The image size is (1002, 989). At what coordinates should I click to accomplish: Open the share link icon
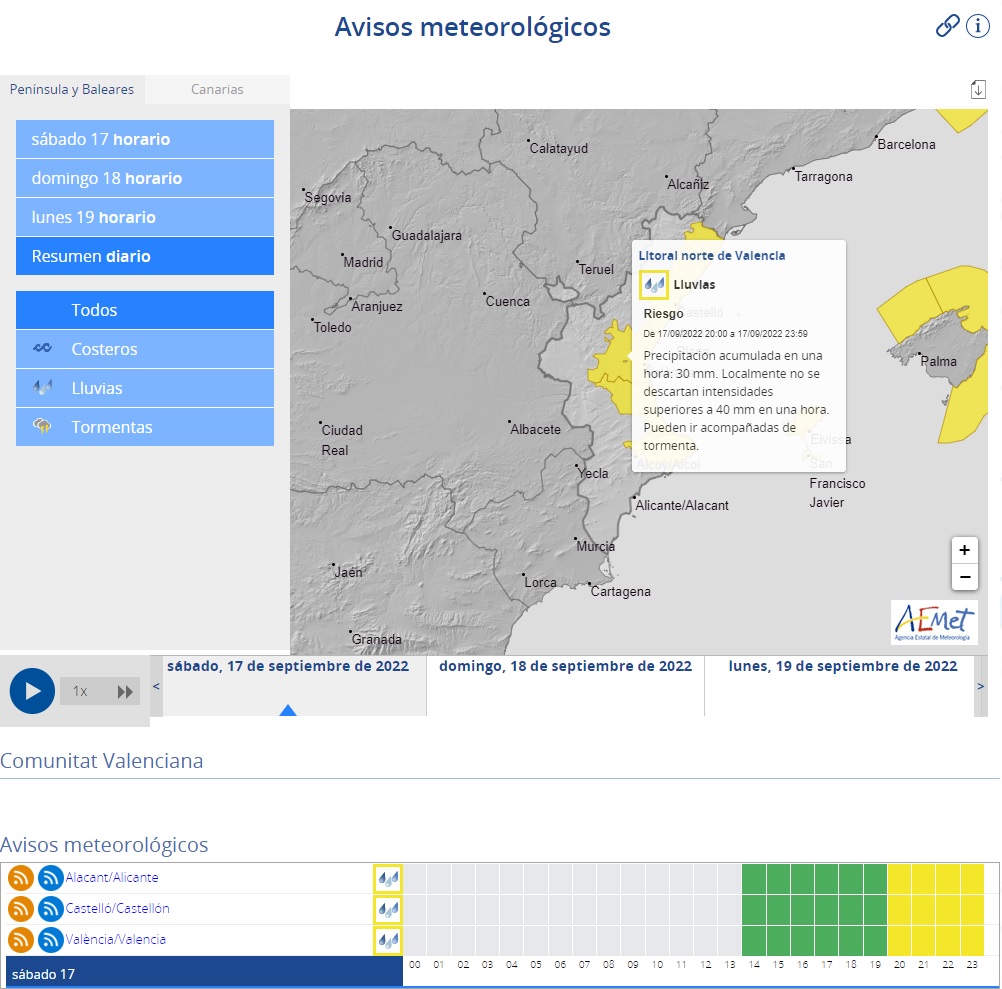947,26
